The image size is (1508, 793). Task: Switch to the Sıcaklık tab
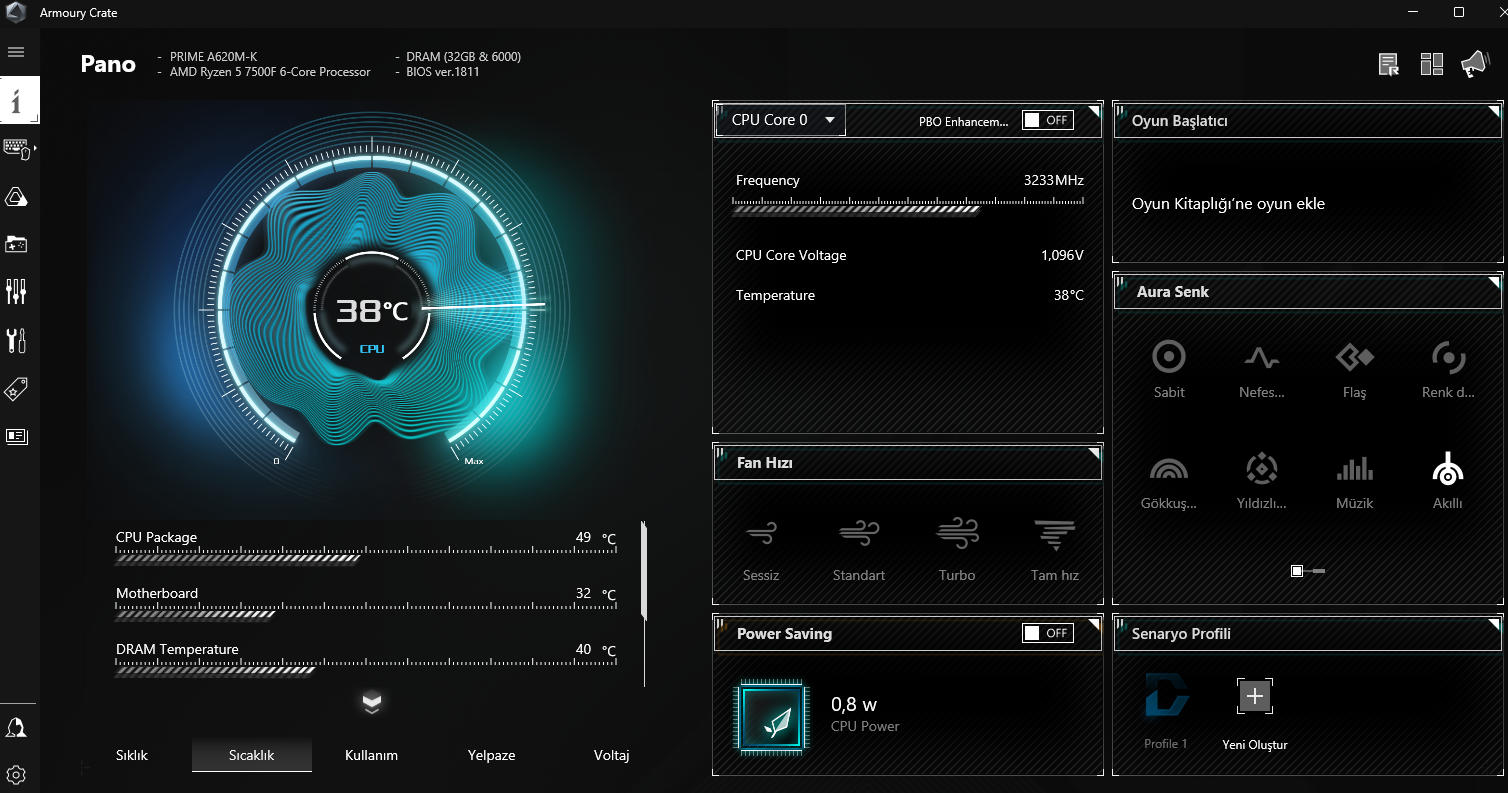[x=252, y=756]
